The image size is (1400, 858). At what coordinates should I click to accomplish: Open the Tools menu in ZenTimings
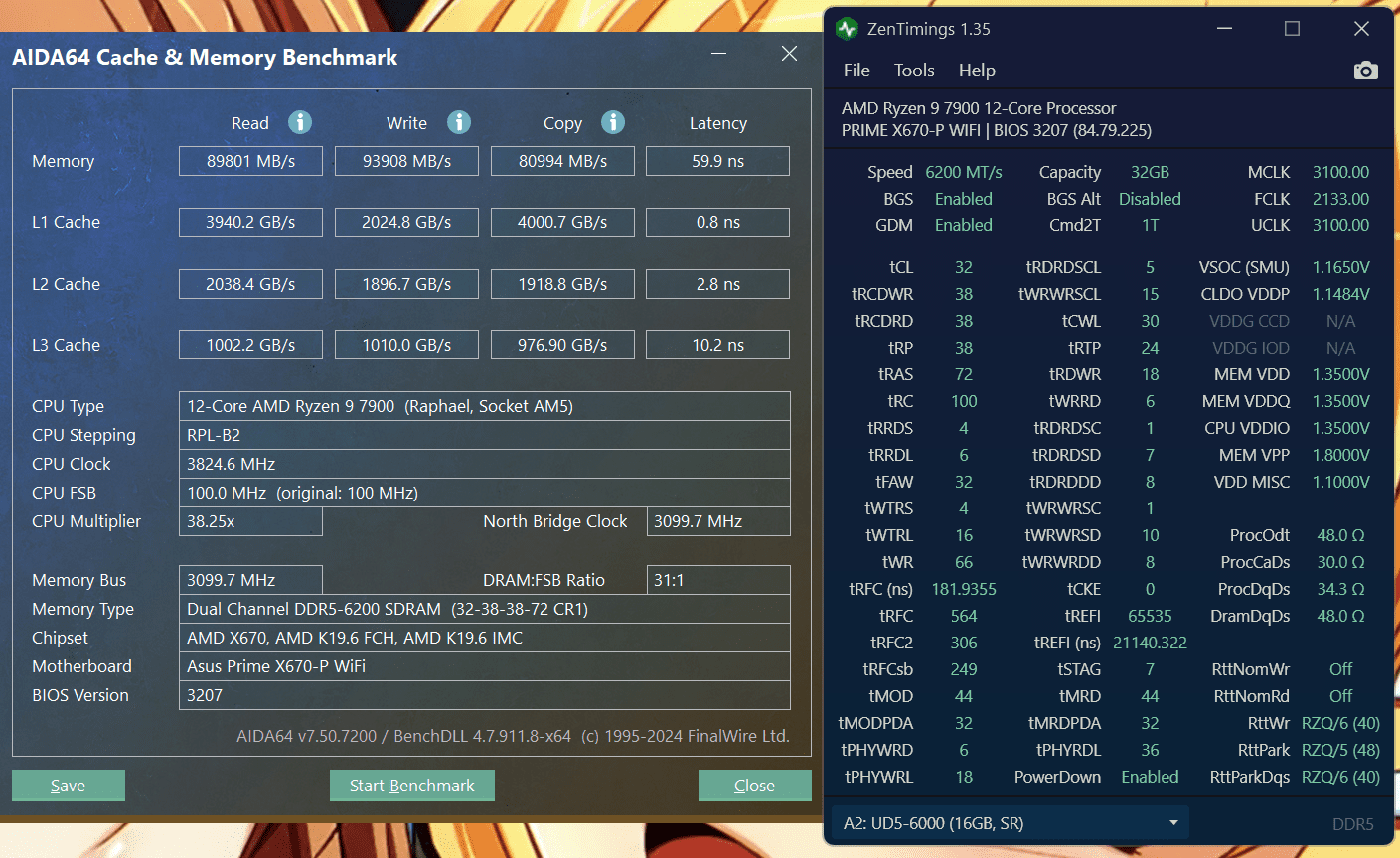tap(914, 71)
